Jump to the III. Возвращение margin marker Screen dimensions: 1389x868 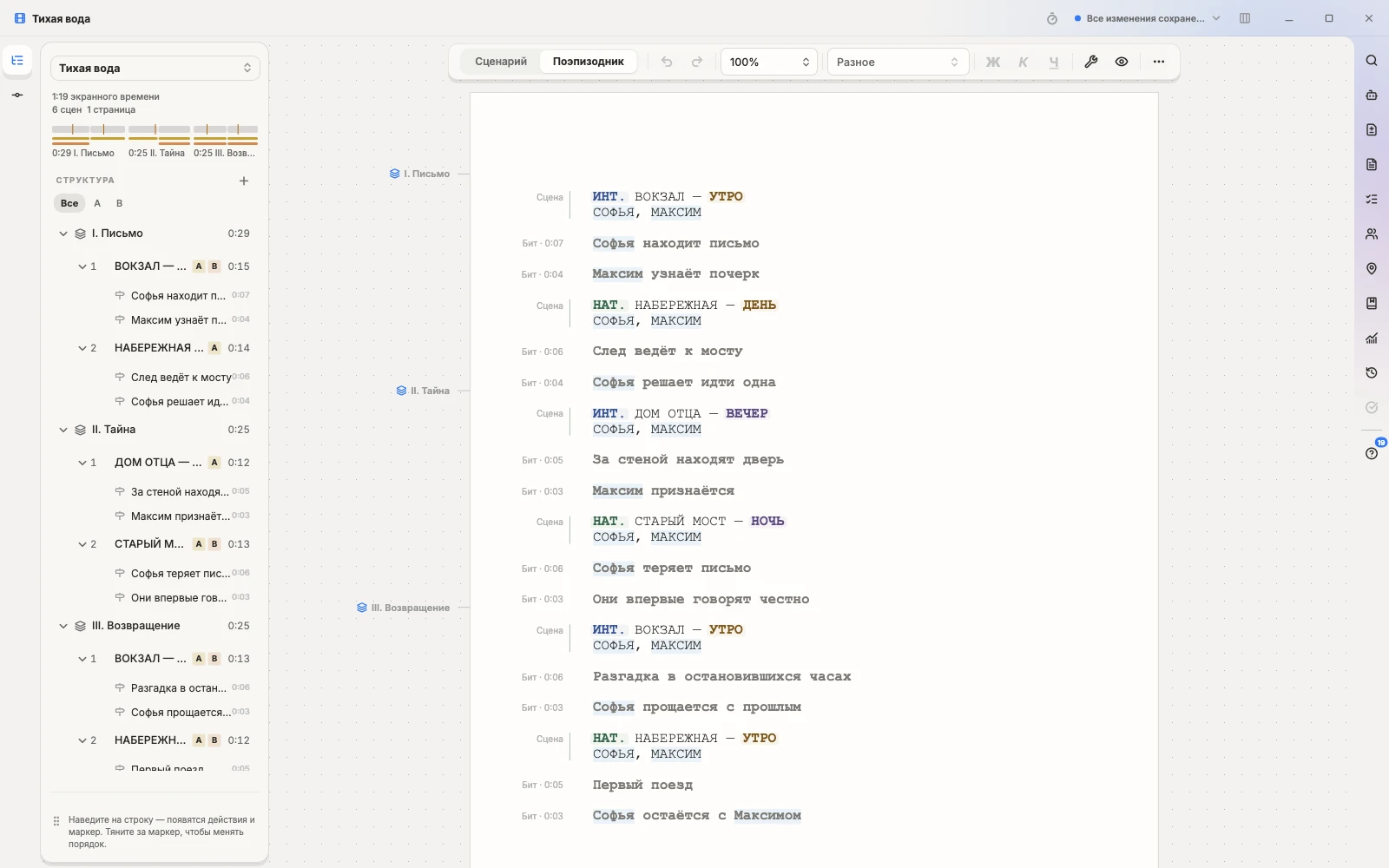pos(404,608)
